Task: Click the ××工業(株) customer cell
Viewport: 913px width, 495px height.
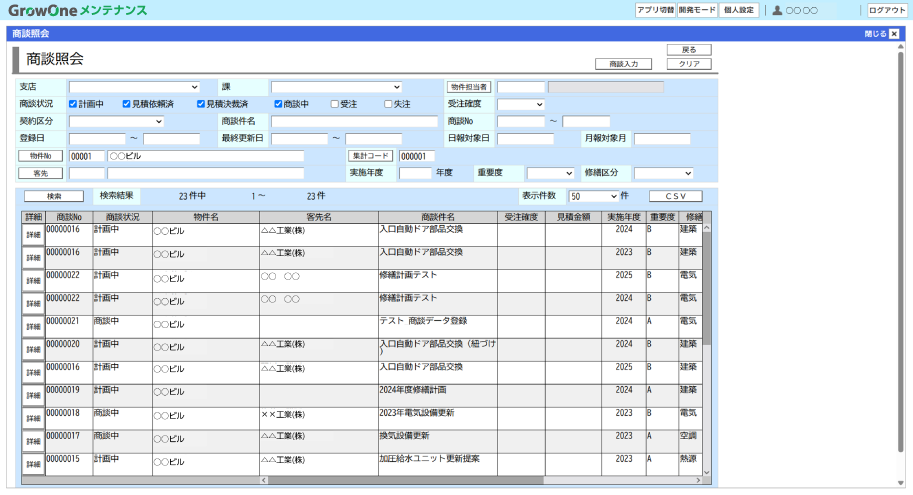Action: [x=319, y=419]
